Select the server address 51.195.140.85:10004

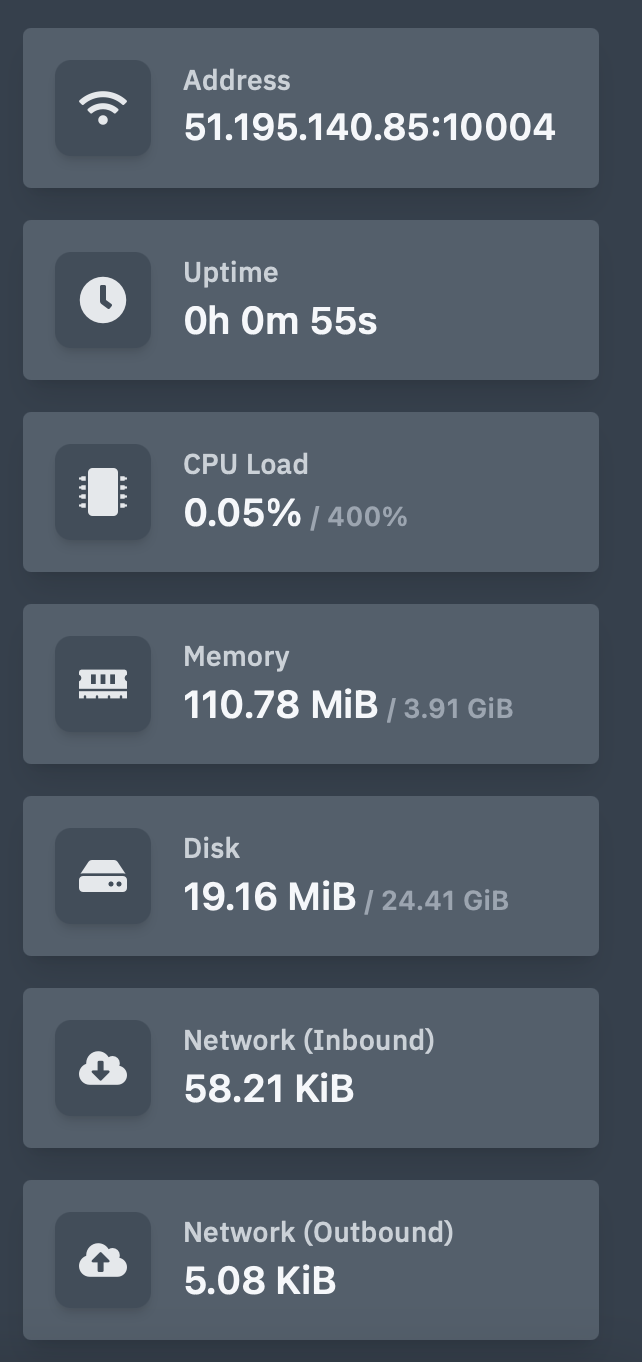(369, 128)
